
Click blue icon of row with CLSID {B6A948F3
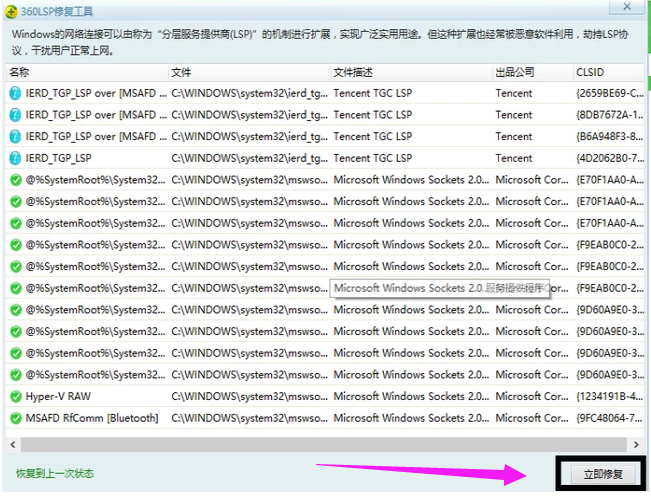pos(15,136)
